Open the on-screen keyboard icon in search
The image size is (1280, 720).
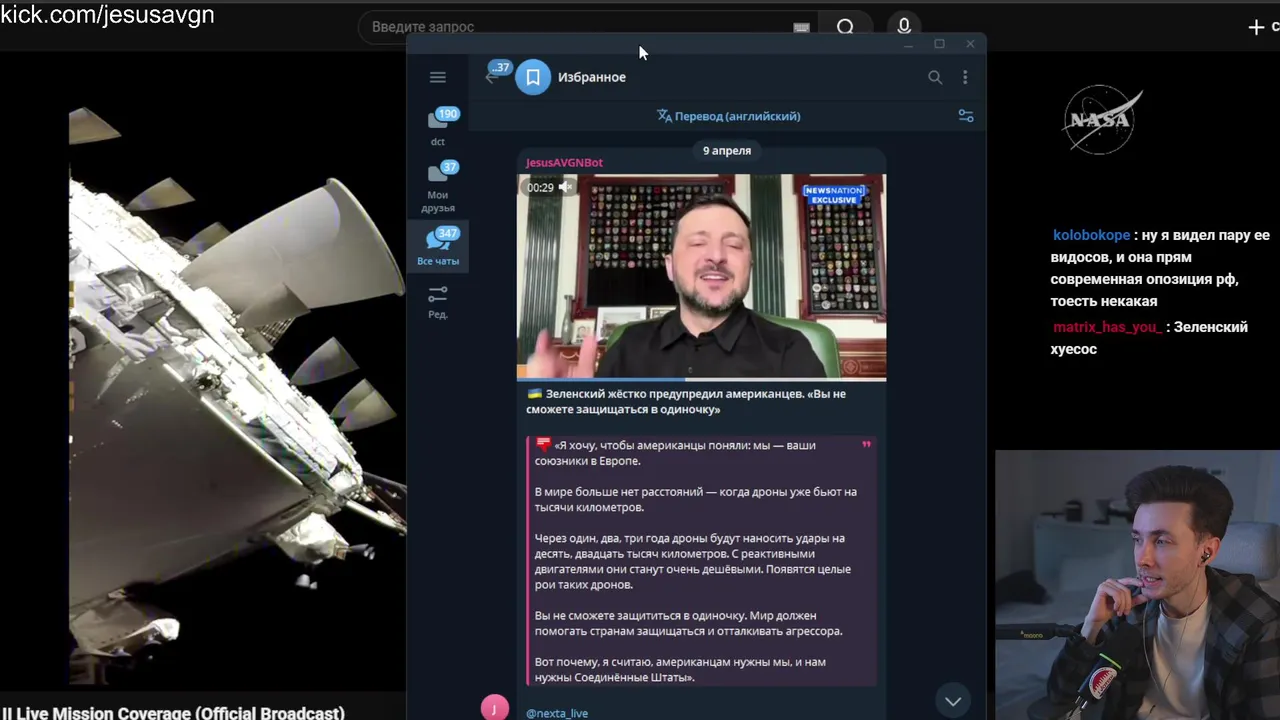click(801, 28)
